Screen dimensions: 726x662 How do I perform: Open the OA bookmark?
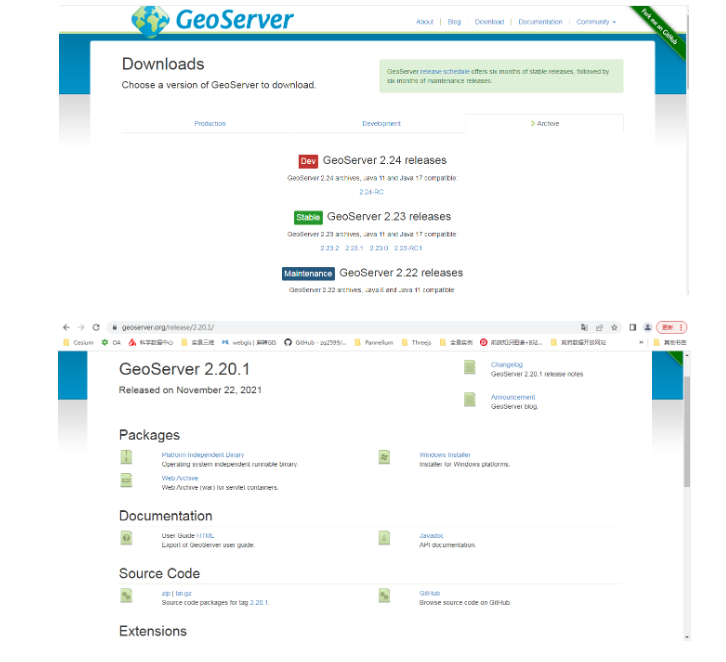click(x=111, y=343)
